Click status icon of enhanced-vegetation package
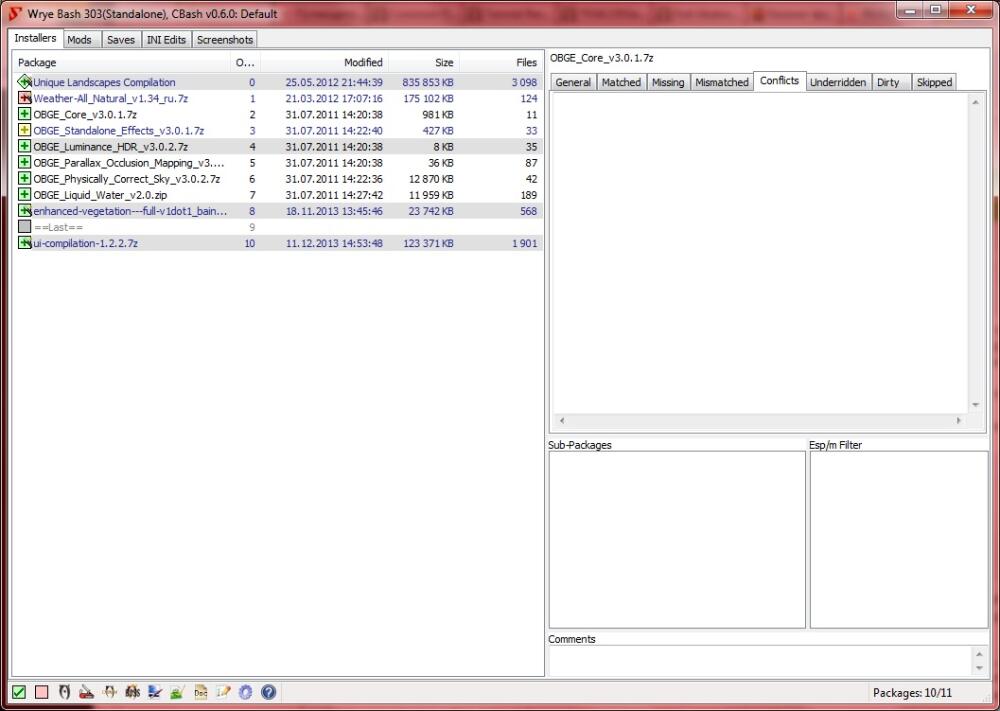 (24, 210)
